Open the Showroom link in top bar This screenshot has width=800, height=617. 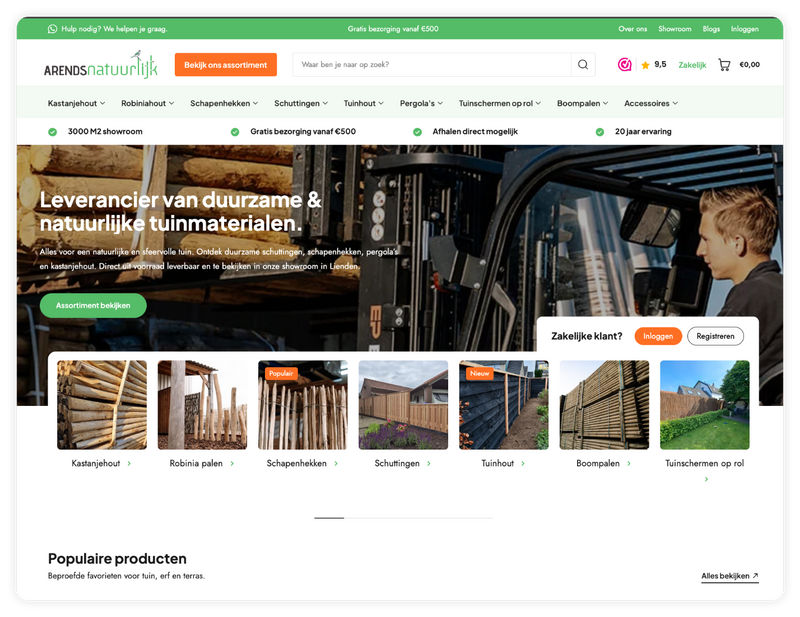[x=674, y=29]
